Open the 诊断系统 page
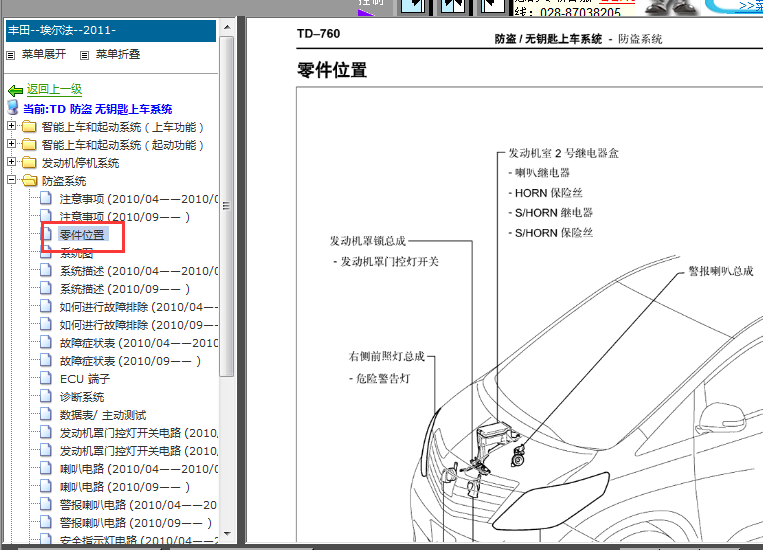Image resolution: width=763 pixels, height=550 pixels. click(x=82, y=397)
